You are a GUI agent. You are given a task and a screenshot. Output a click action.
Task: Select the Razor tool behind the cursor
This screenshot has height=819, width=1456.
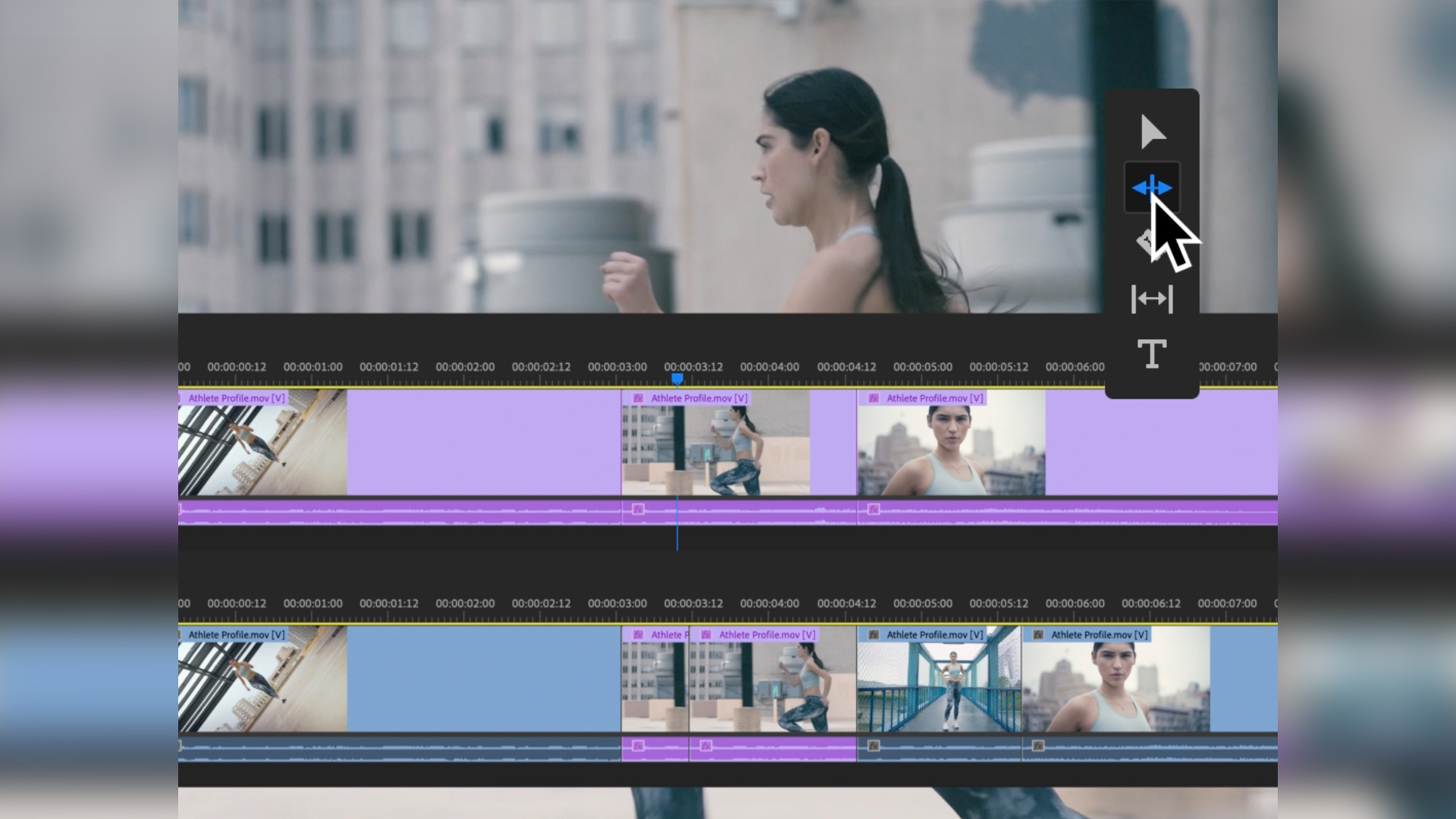coord(1145,242)
